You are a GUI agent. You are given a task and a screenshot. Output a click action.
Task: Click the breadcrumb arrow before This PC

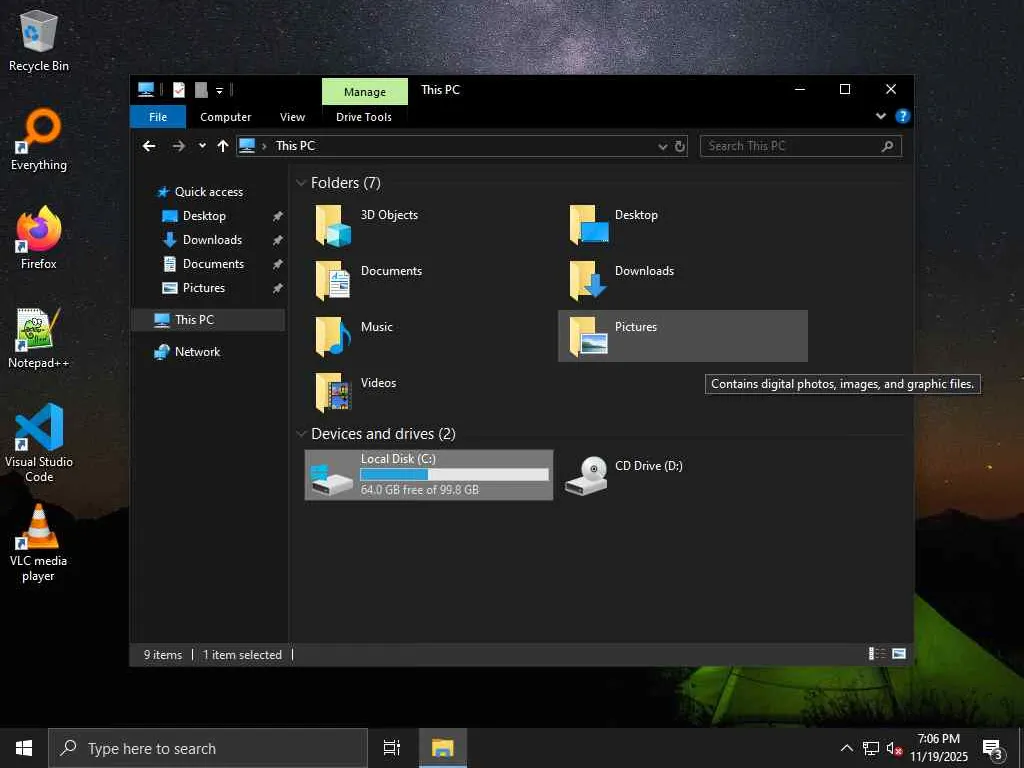(264, 146)
